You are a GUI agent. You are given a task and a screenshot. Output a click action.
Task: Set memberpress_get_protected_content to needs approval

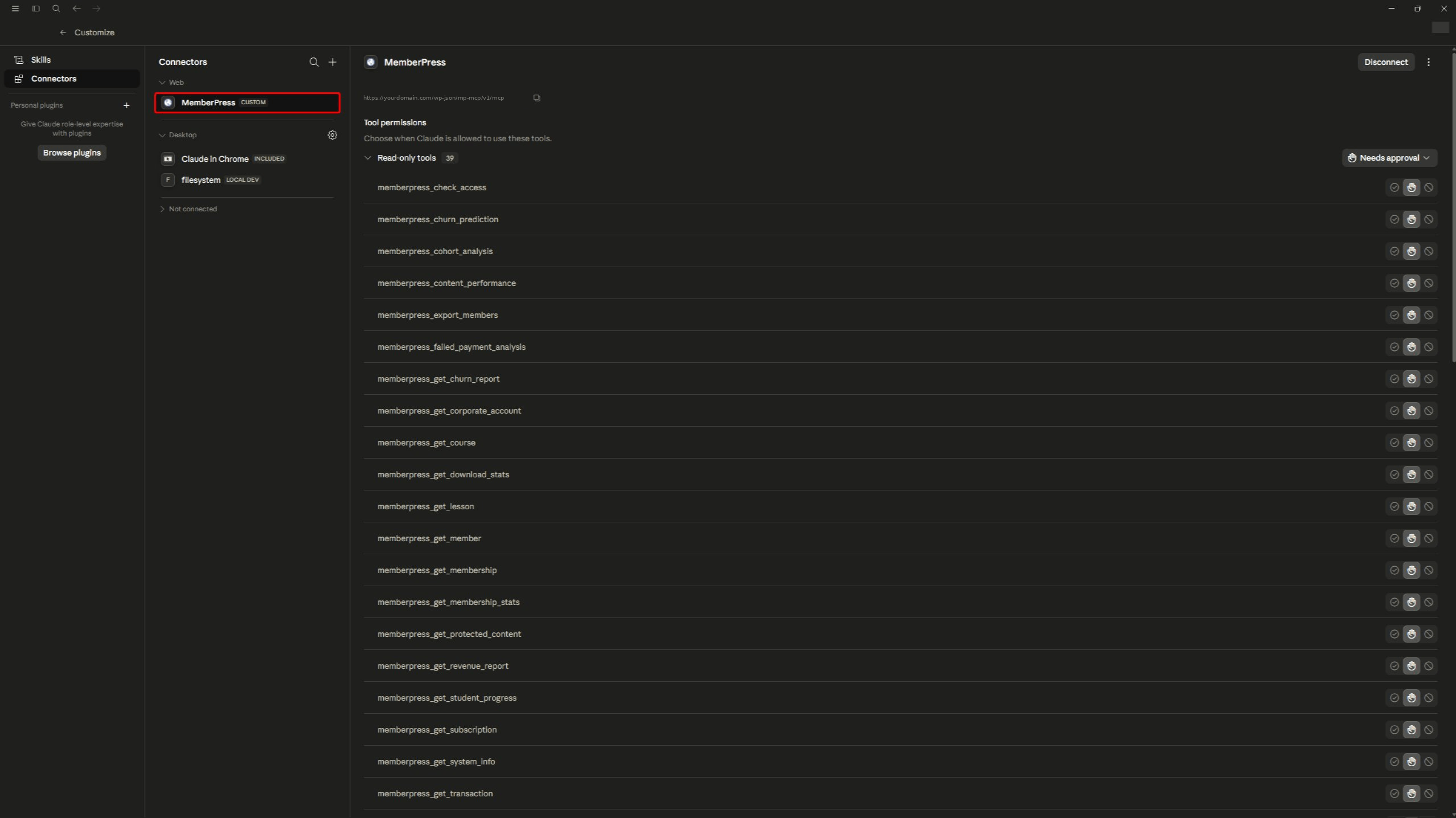(1411, 634)
